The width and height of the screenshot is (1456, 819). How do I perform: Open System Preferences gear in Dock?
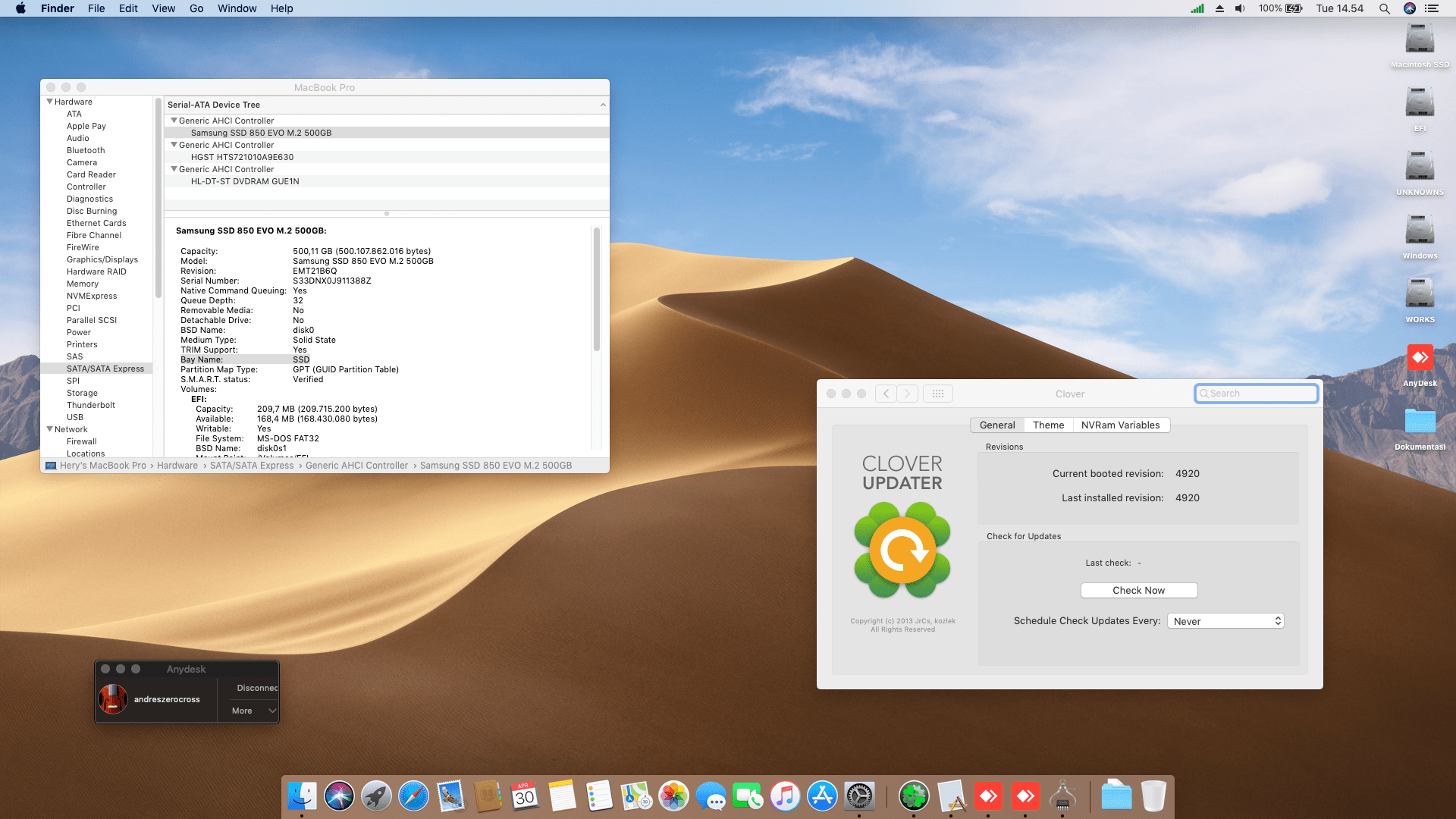click(x=859, y=796)
